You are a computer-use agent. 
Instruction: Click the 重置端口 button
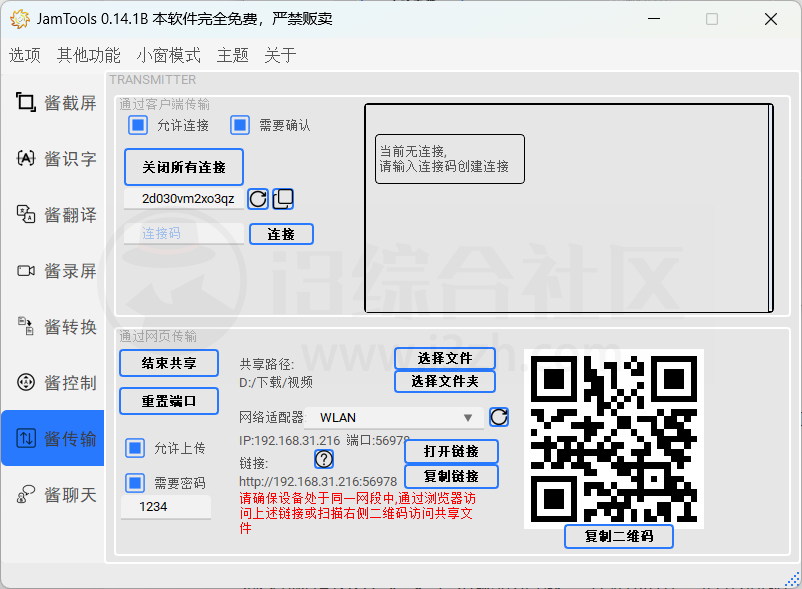click(169, 401)
